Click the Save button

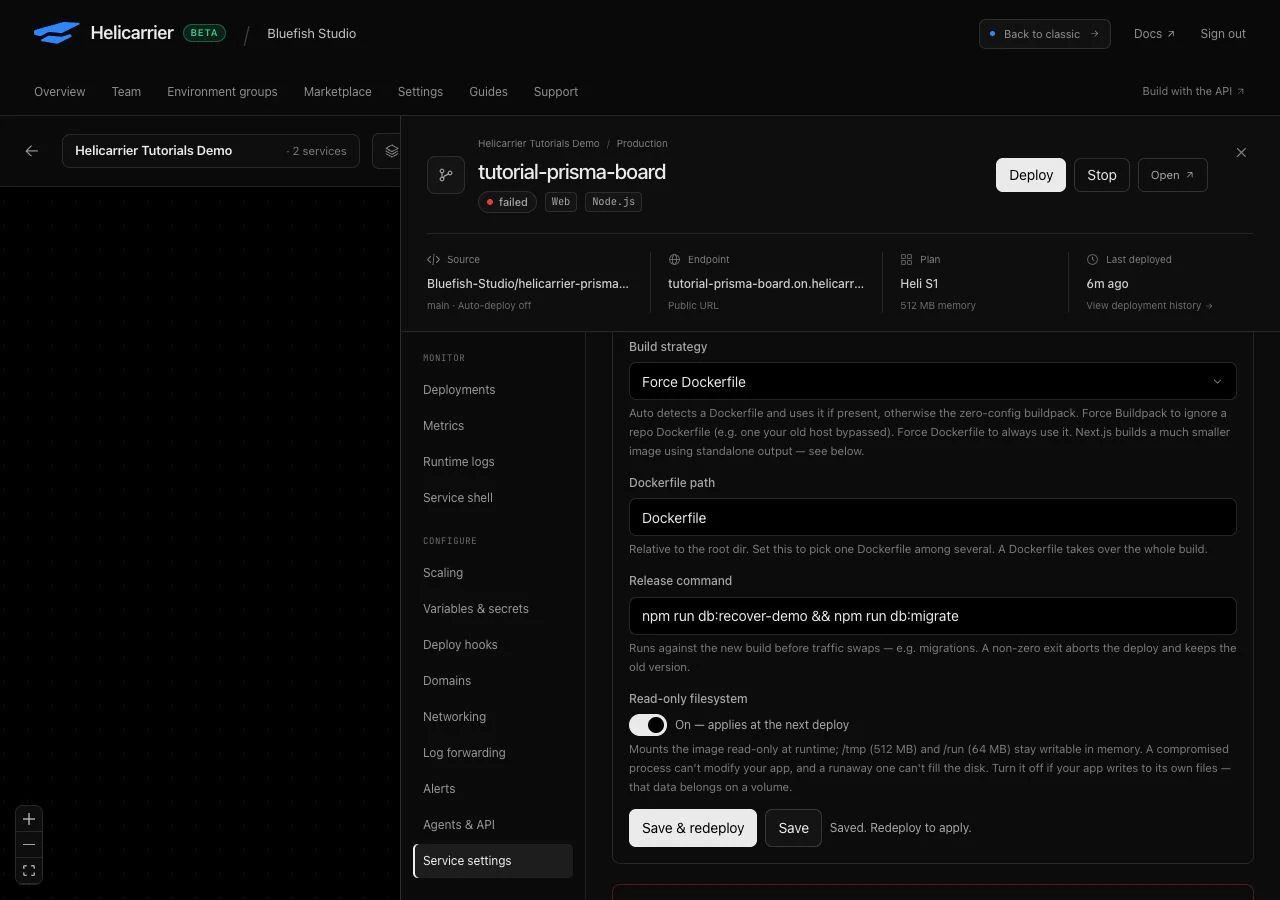pos(793,828)
